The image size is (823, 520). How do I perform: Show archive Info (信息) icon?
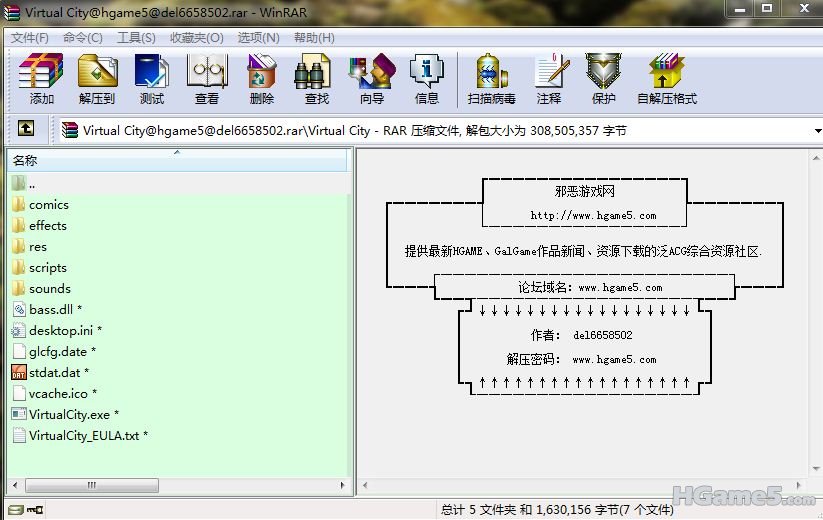427,70
